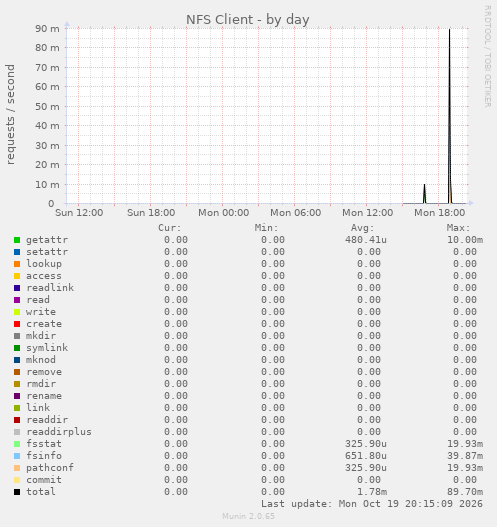Viewport: 497px width, 527px height.
Task: Click the 'Sun 12:00' time axis label
Action: tap(79, 213)
